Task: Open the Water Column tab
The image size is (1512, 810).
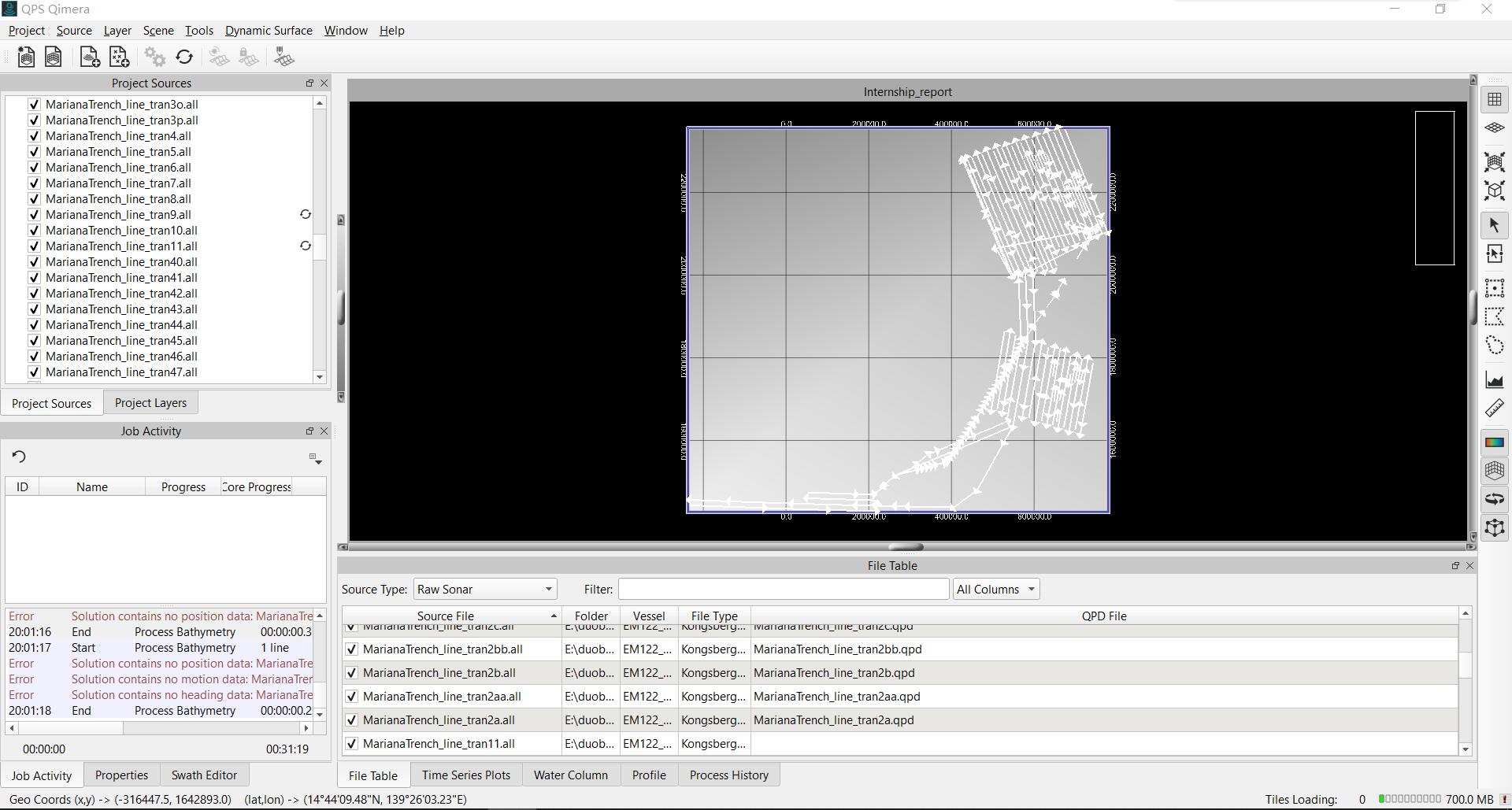Action: tap(571, 775)
